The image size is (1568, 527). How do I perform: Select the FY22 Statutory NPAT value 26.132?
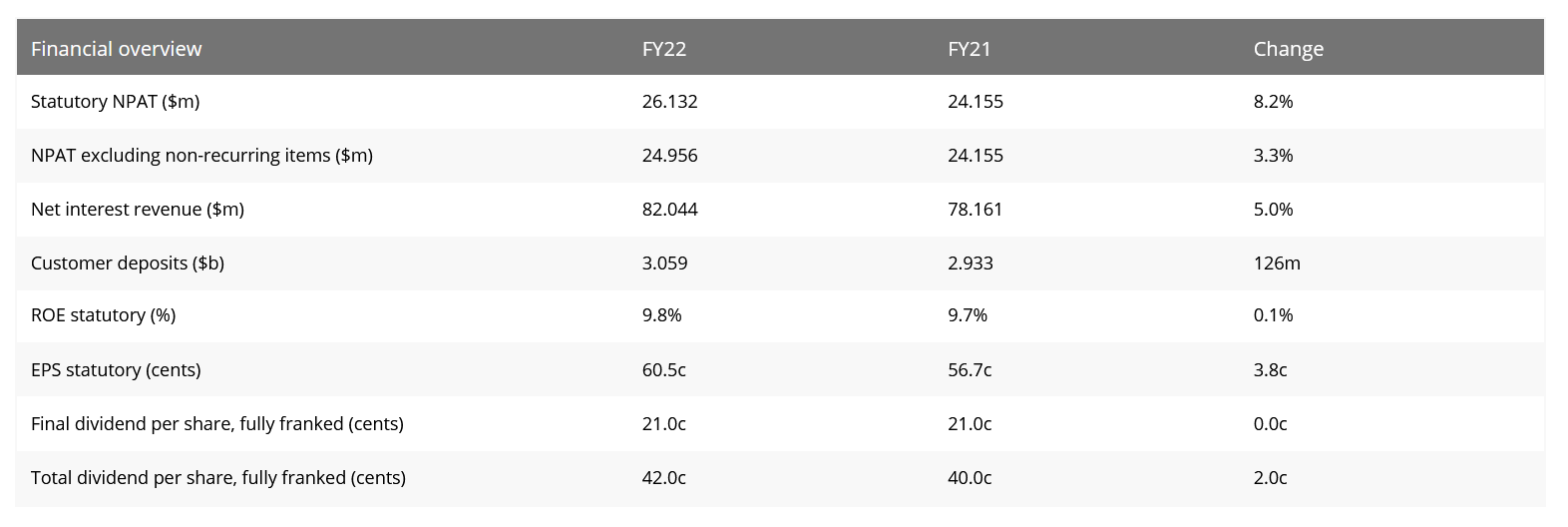click(x=669, y=102)
